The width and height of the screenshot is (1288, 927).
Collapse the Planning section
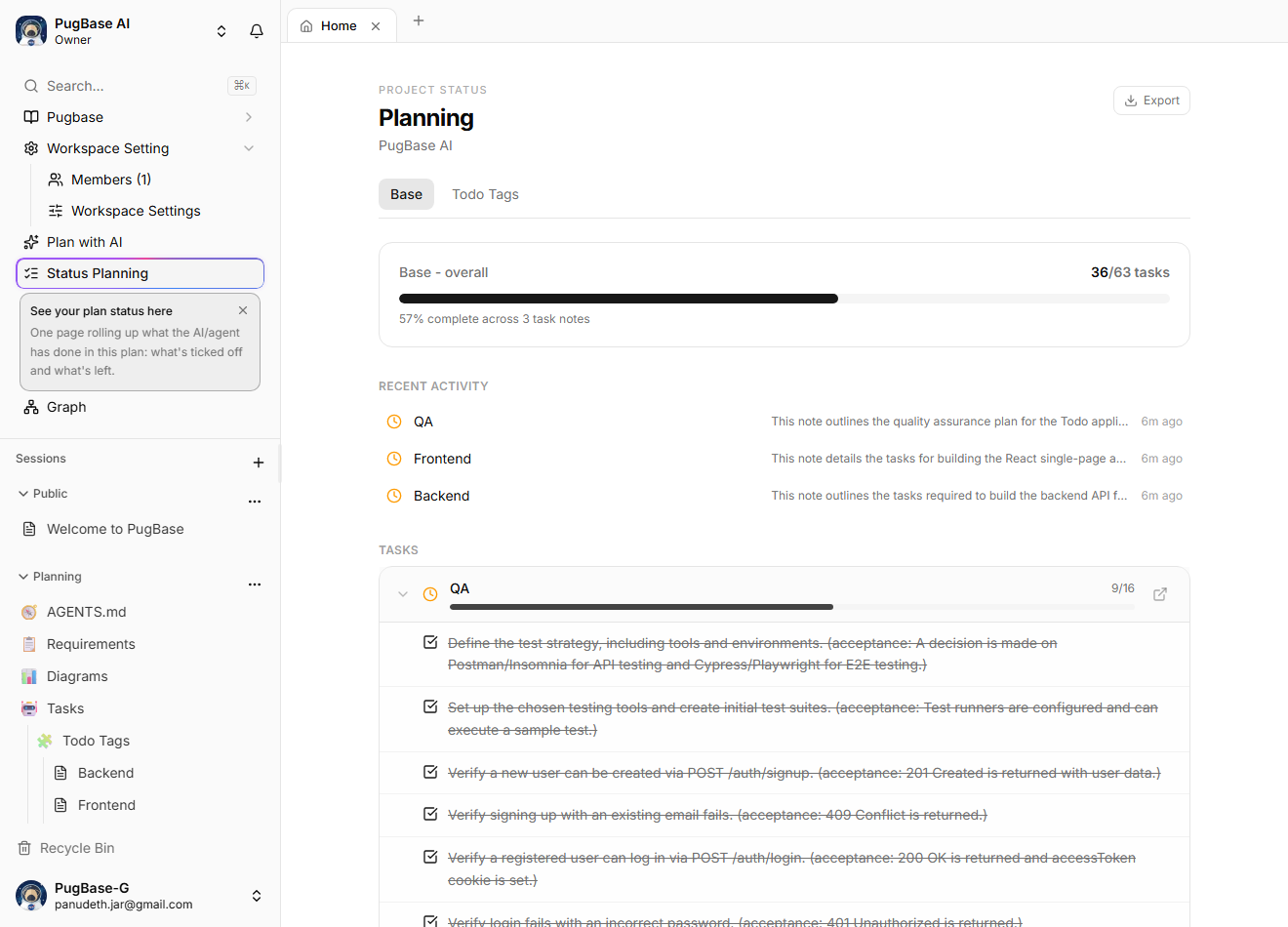coord(23,577)
